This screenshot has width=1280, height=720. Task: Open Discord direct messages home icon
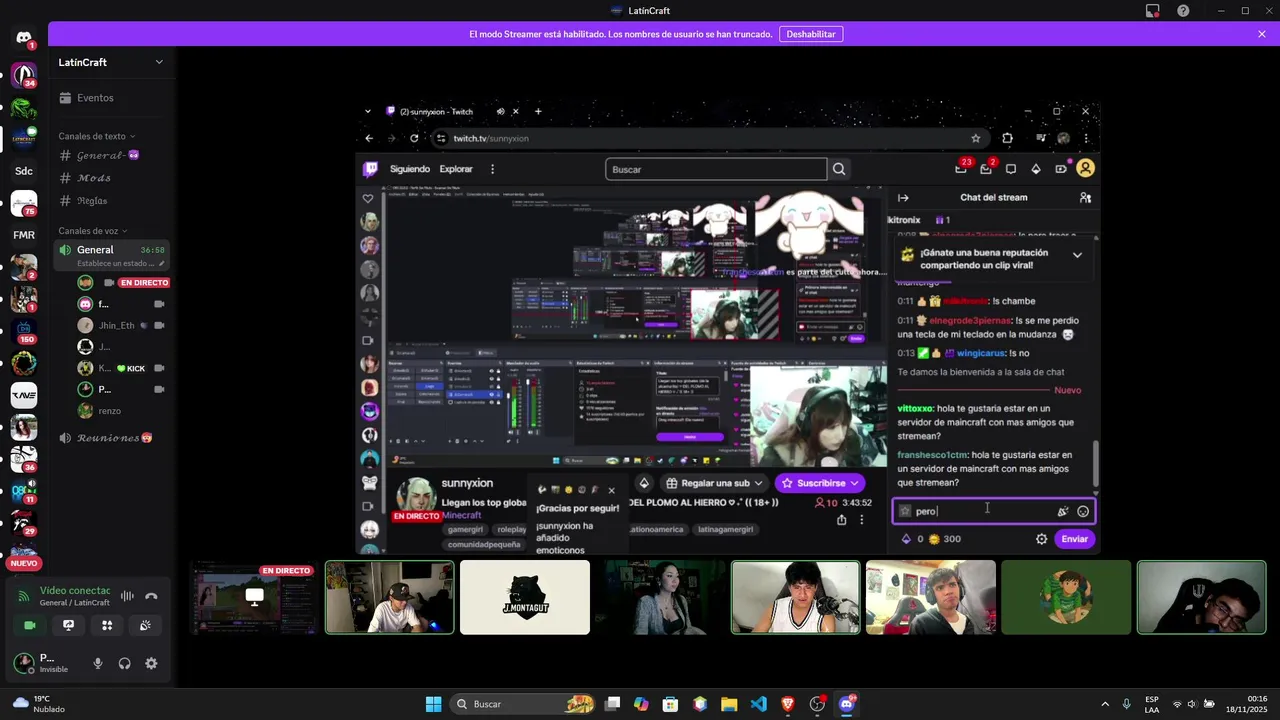pyautogui.click(x=24, y=38)
